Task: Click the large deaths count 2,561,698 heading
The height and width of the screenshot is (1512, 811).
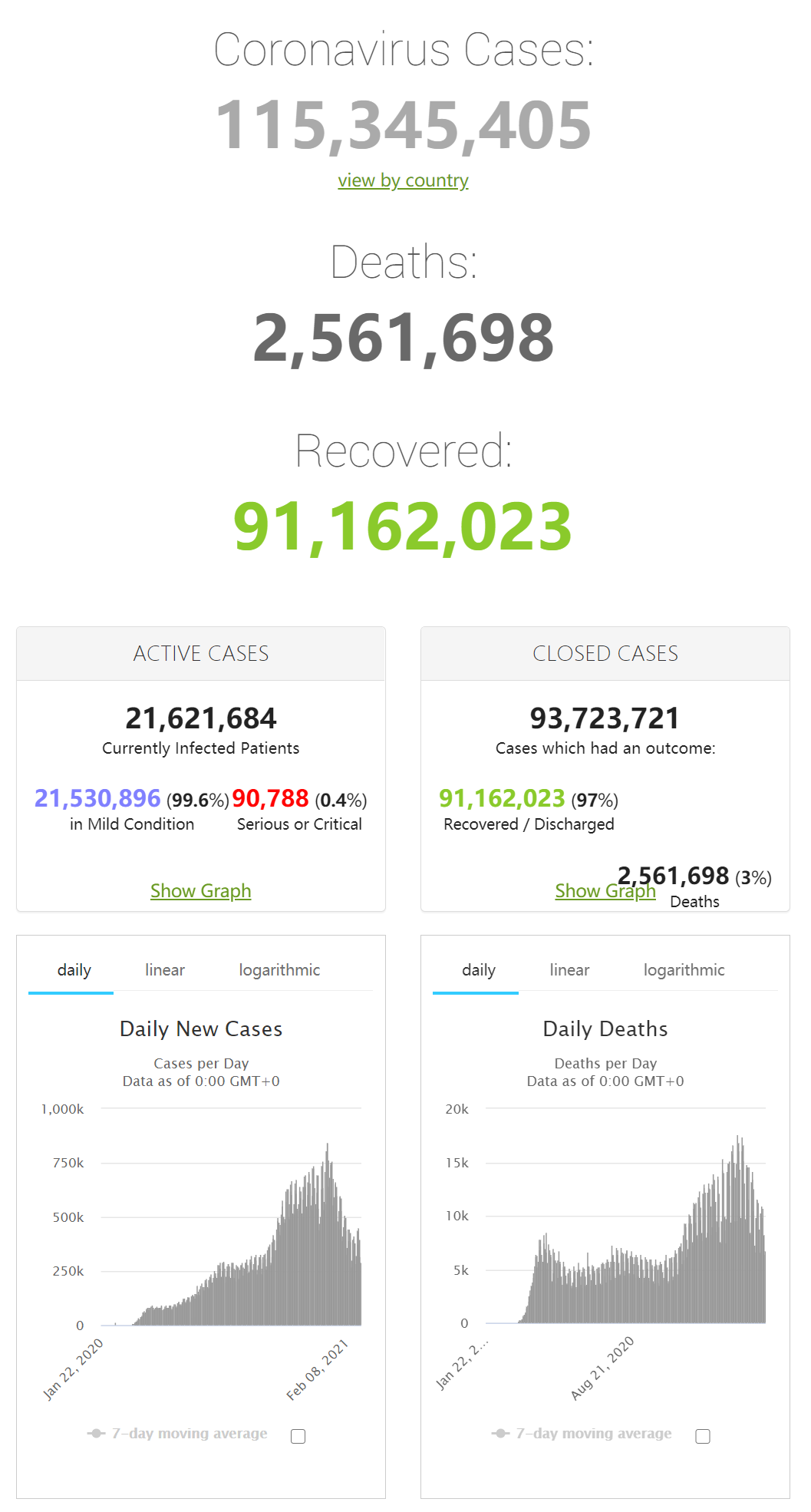Action: coord(404,338)
